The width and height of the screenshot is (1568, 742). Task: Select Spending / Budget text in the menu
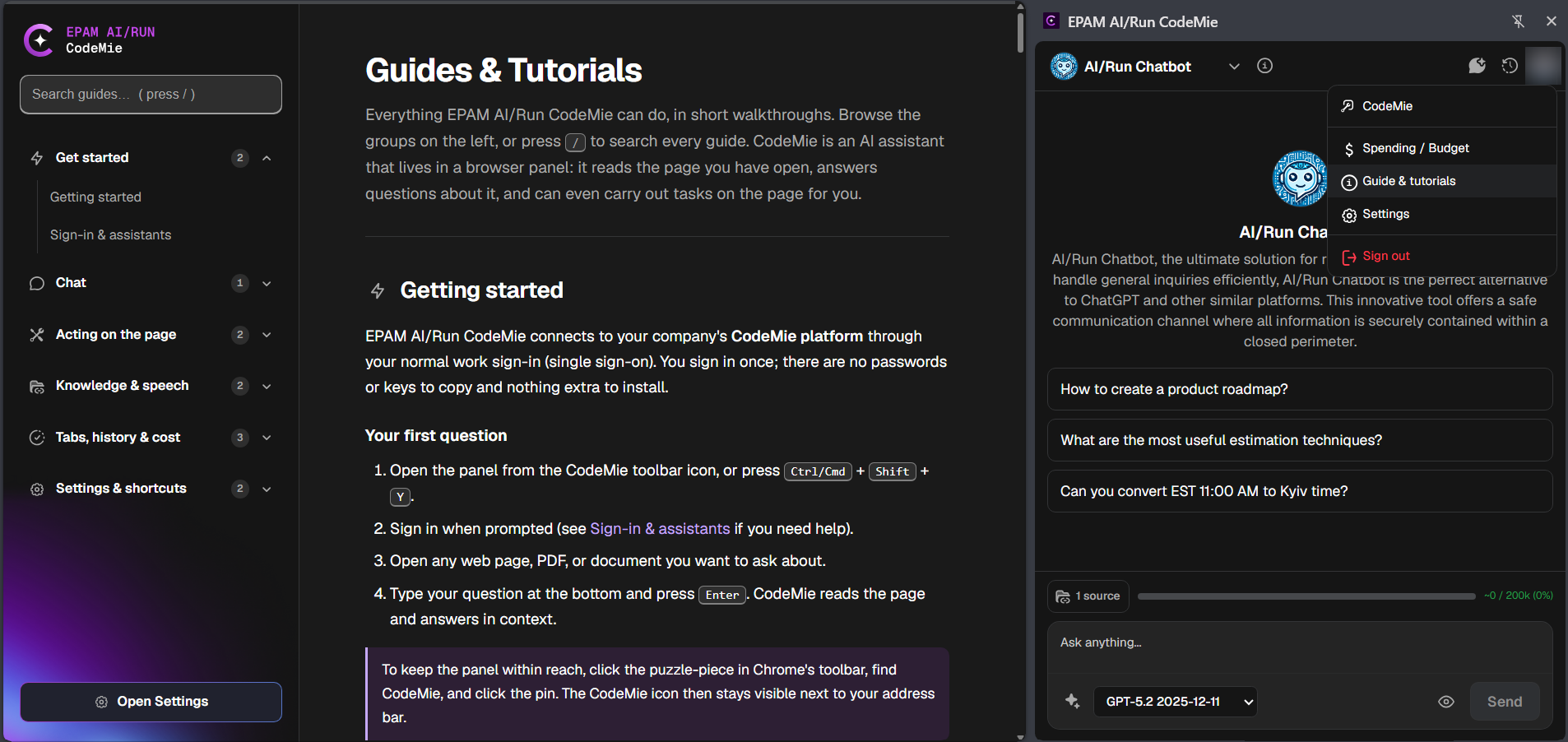tap(1415, 148)
